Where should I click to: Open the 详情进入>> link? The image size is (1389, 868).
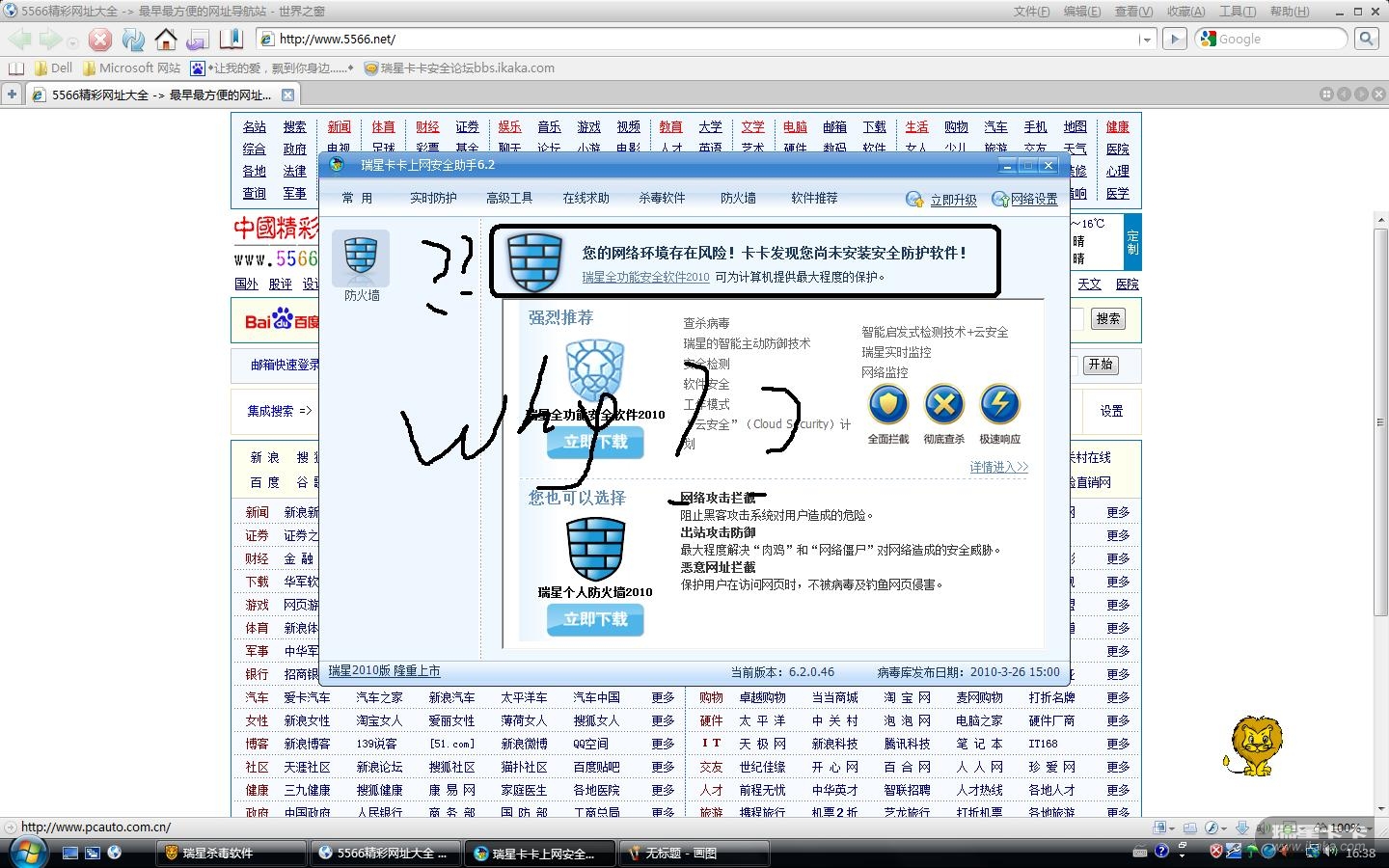pos(999,467)
